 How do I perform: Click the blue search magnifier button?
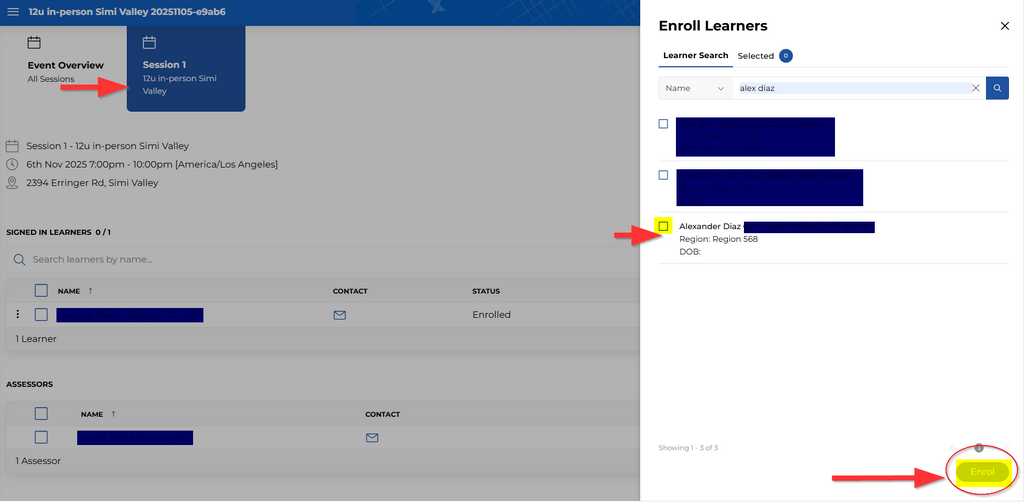pyautogui.click(x=997, y=88)
